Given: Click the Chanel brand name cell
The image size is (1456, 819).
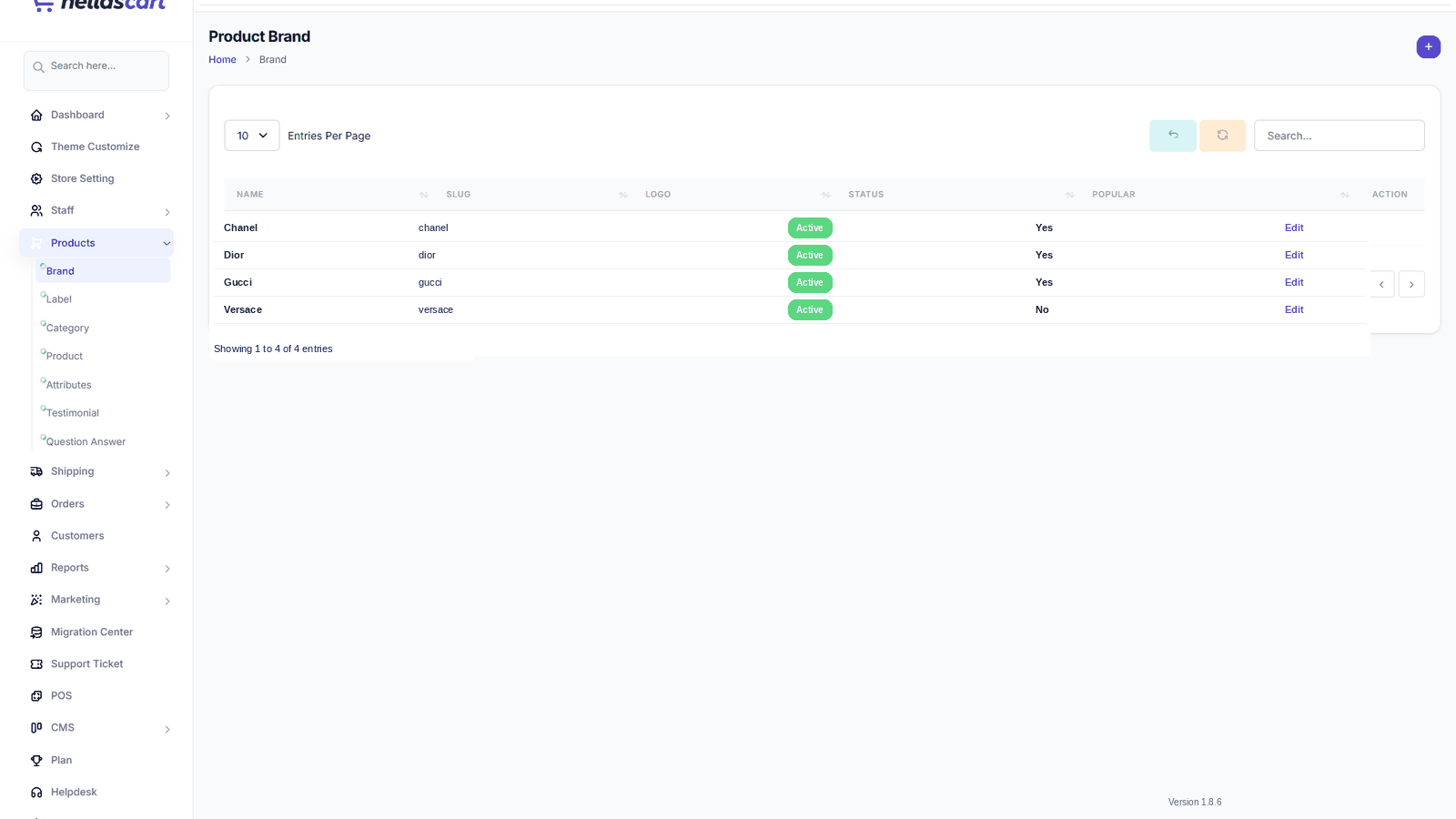Looking at the screenshot, I should pyautogui.click(x=241, y=228).
